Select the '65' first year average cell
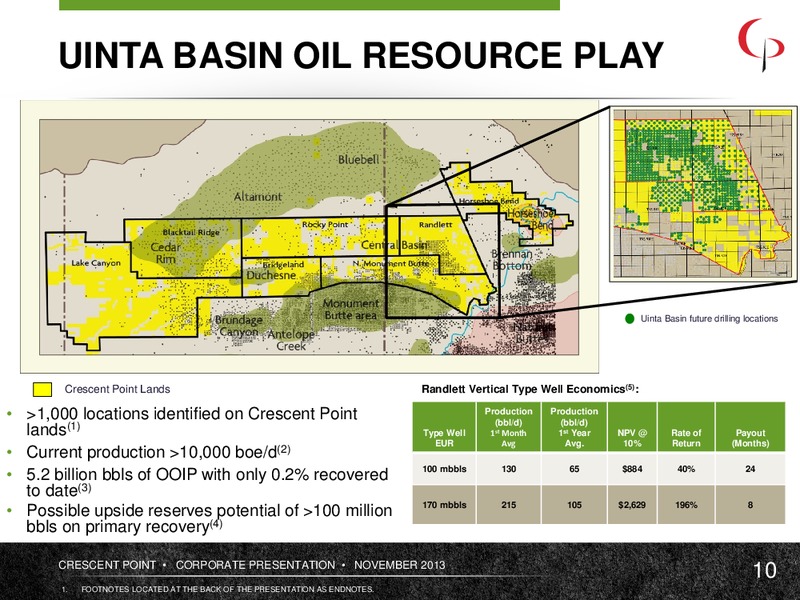Image resolution: width=800 pixels, height=600 pixels. [574, 469]
